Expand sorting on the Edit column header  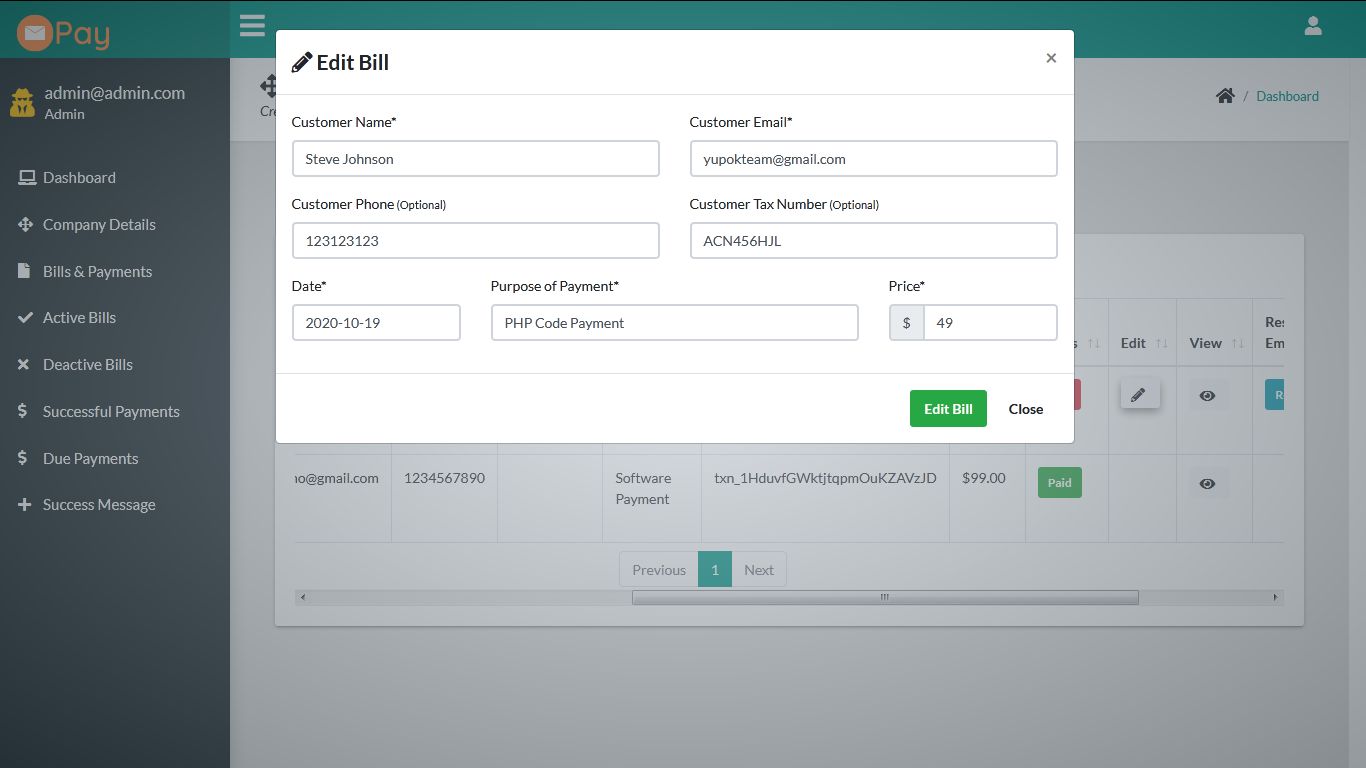(x=1157, y=343)
